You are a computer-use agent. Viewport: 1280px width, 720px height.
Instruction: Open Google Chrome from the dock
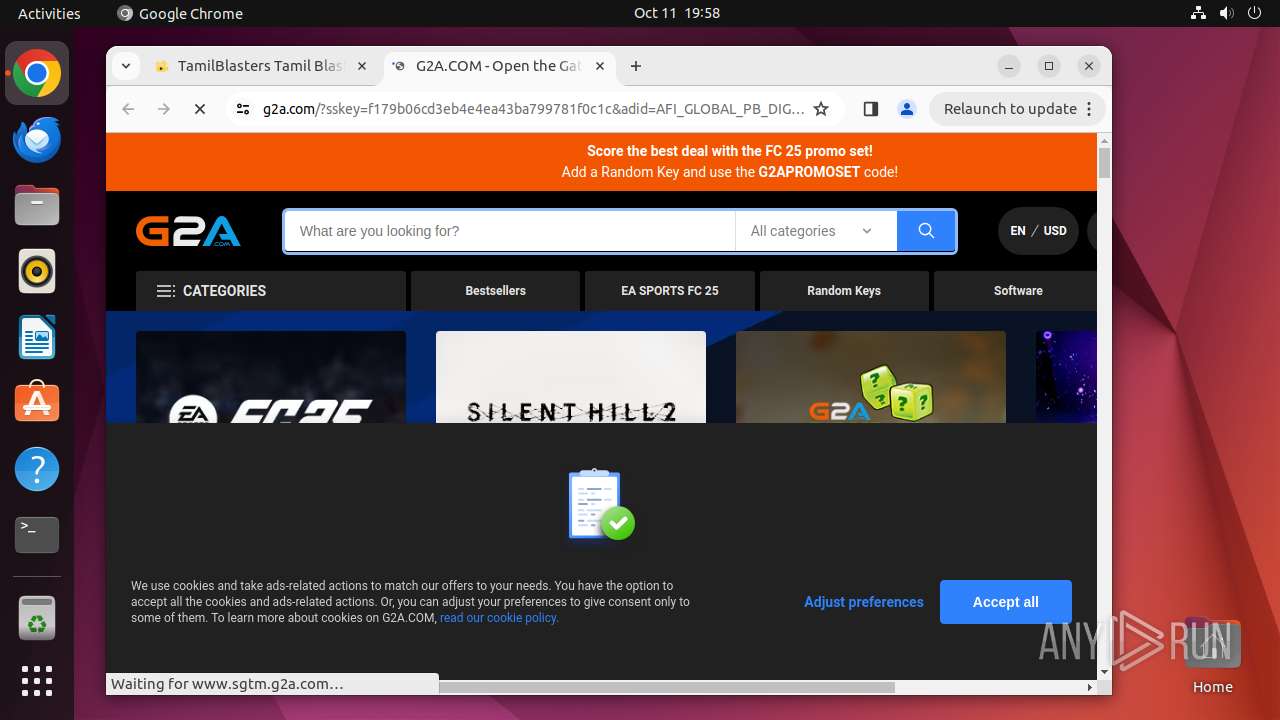coord(37,74)
